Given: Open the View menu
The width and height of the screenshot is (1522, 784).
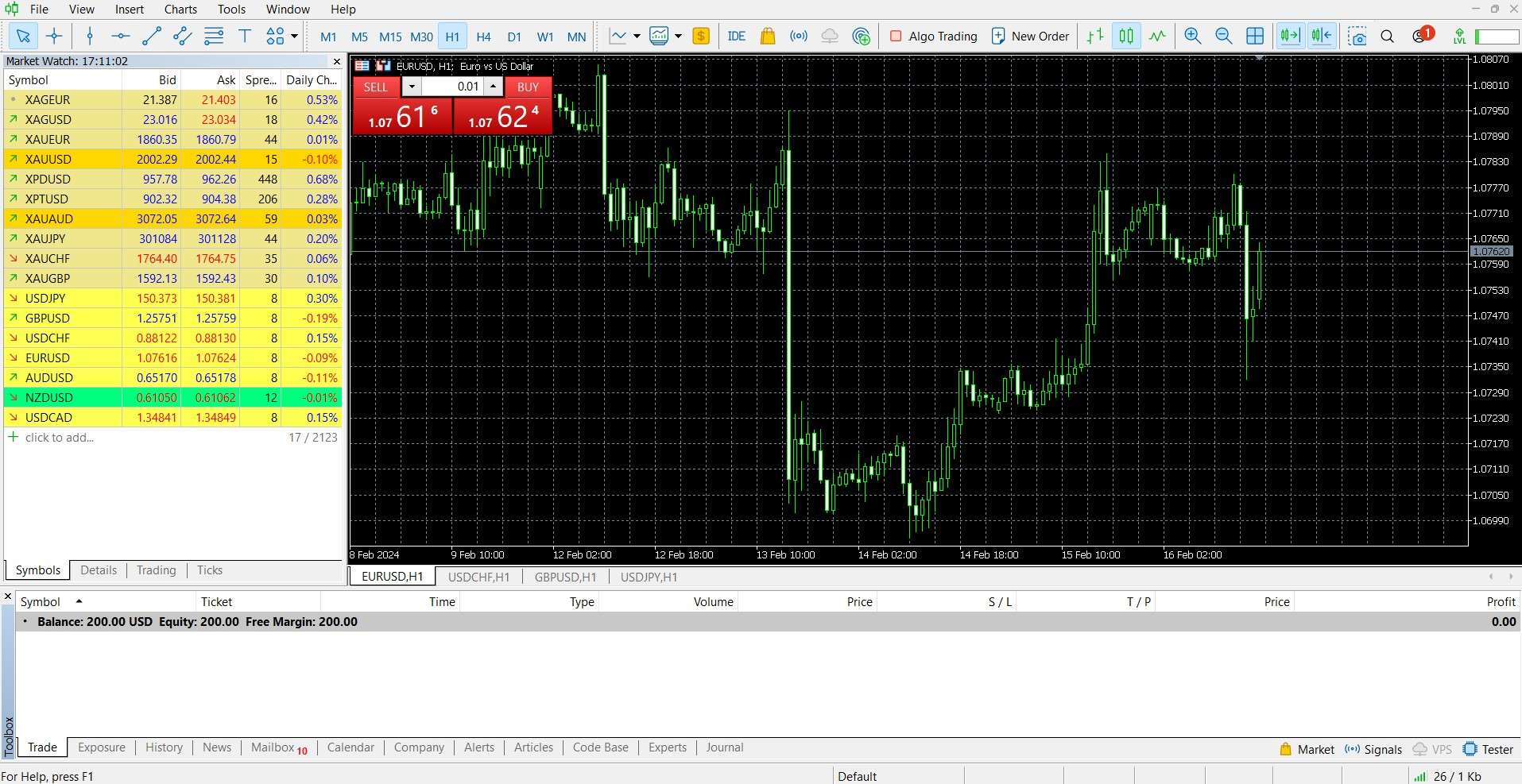Looking at the screenshot, I should click(81, 10).
